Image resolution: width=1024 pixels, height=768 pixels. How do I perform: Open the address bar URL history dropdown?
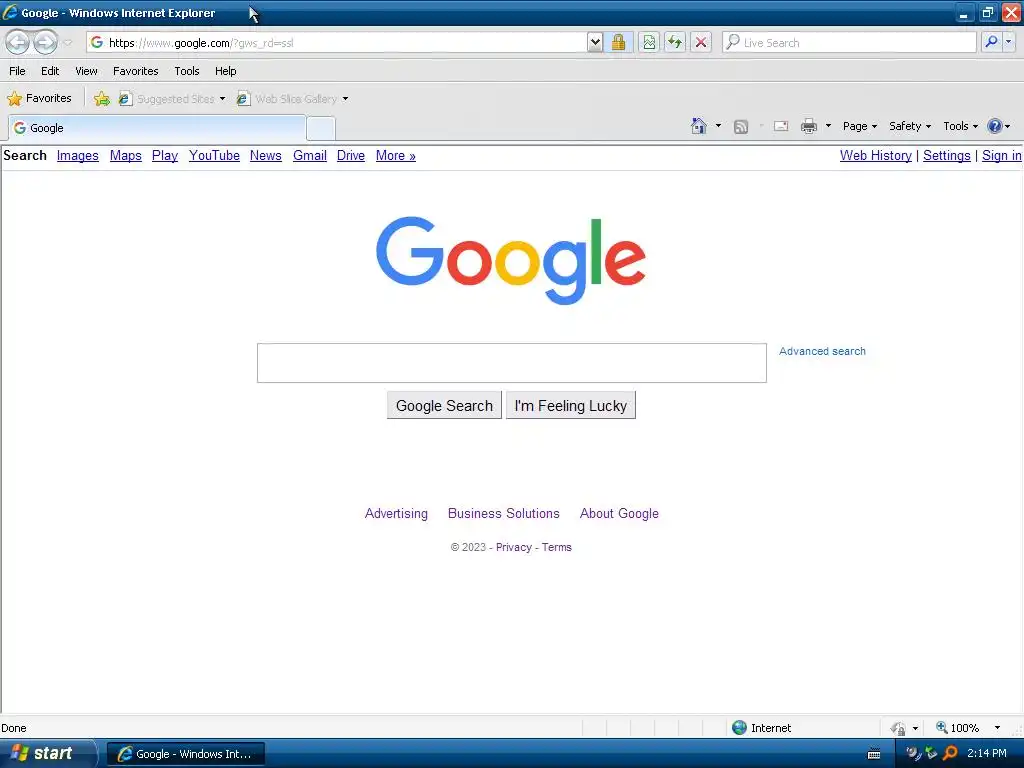(x=594, y=42)
